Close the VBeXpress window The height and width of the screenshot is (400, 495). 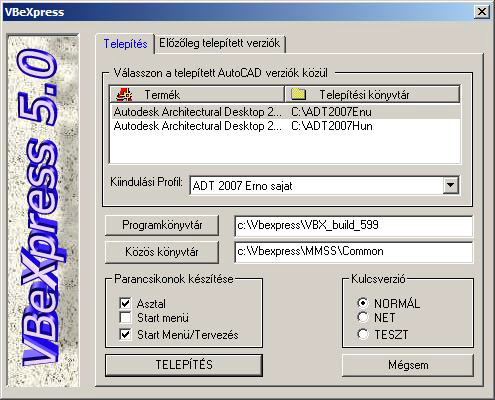pos(482,12)
